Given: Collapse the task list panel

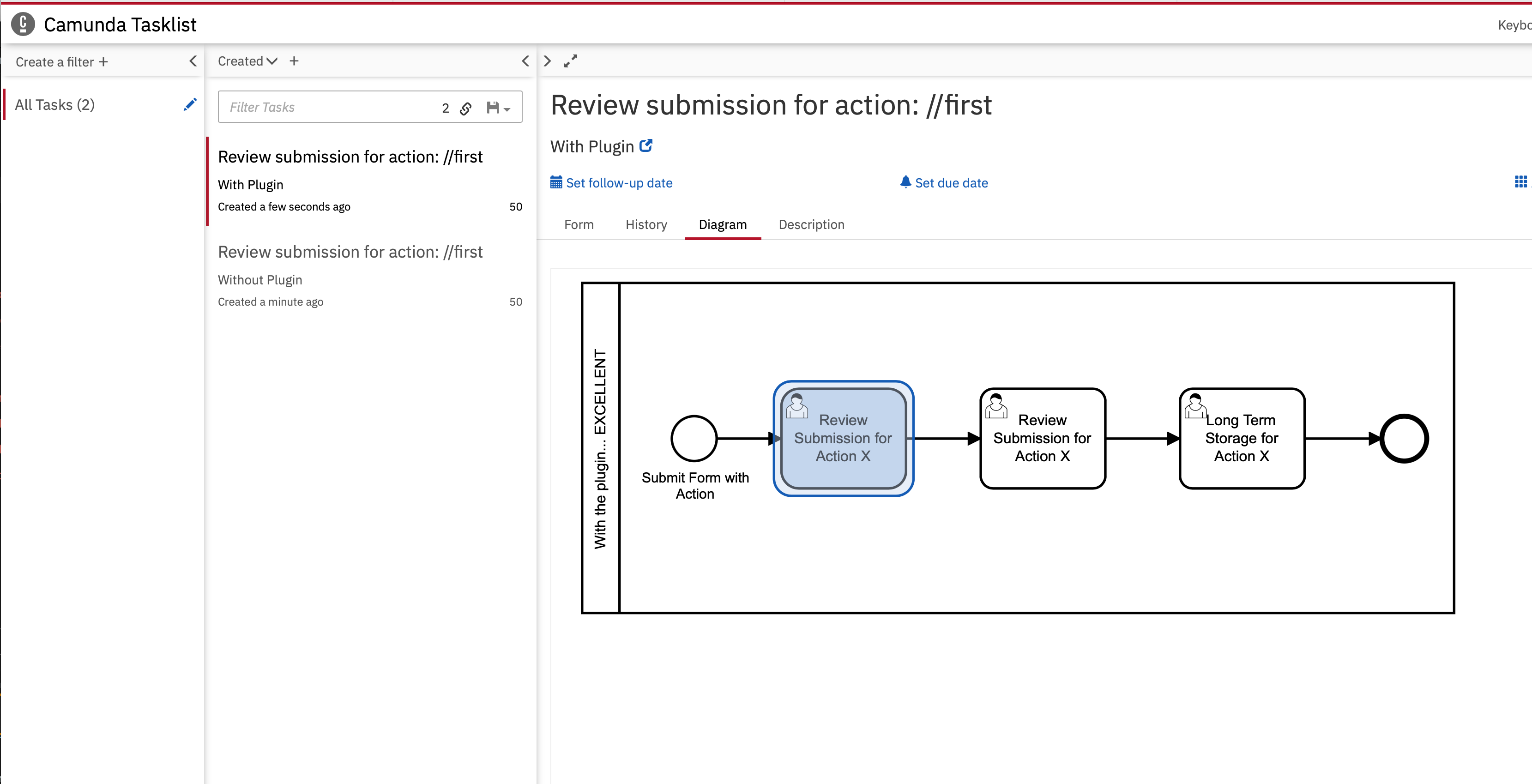Looking at the screenshot, I should tap(525, 61).
